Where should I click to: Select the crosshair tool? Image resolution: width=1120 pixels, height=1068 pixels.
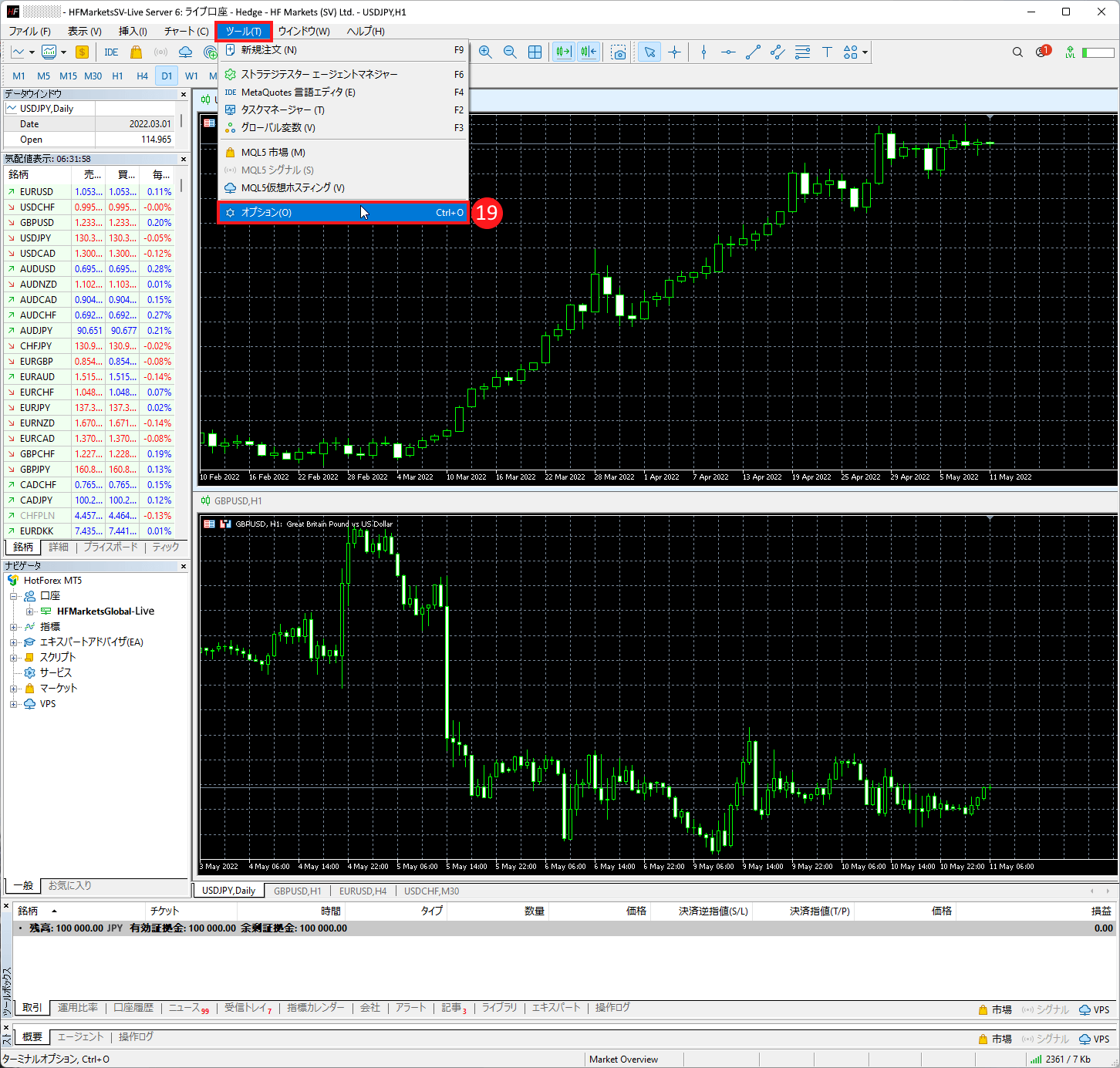tap(674, 52)
